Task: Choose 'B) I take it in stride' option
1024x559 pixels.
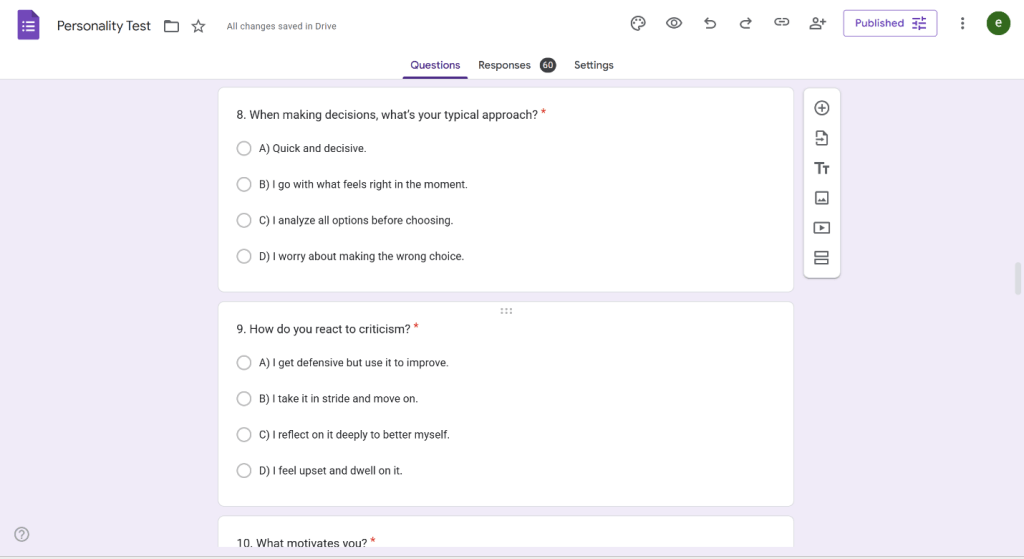Action: tap(244, 398)
